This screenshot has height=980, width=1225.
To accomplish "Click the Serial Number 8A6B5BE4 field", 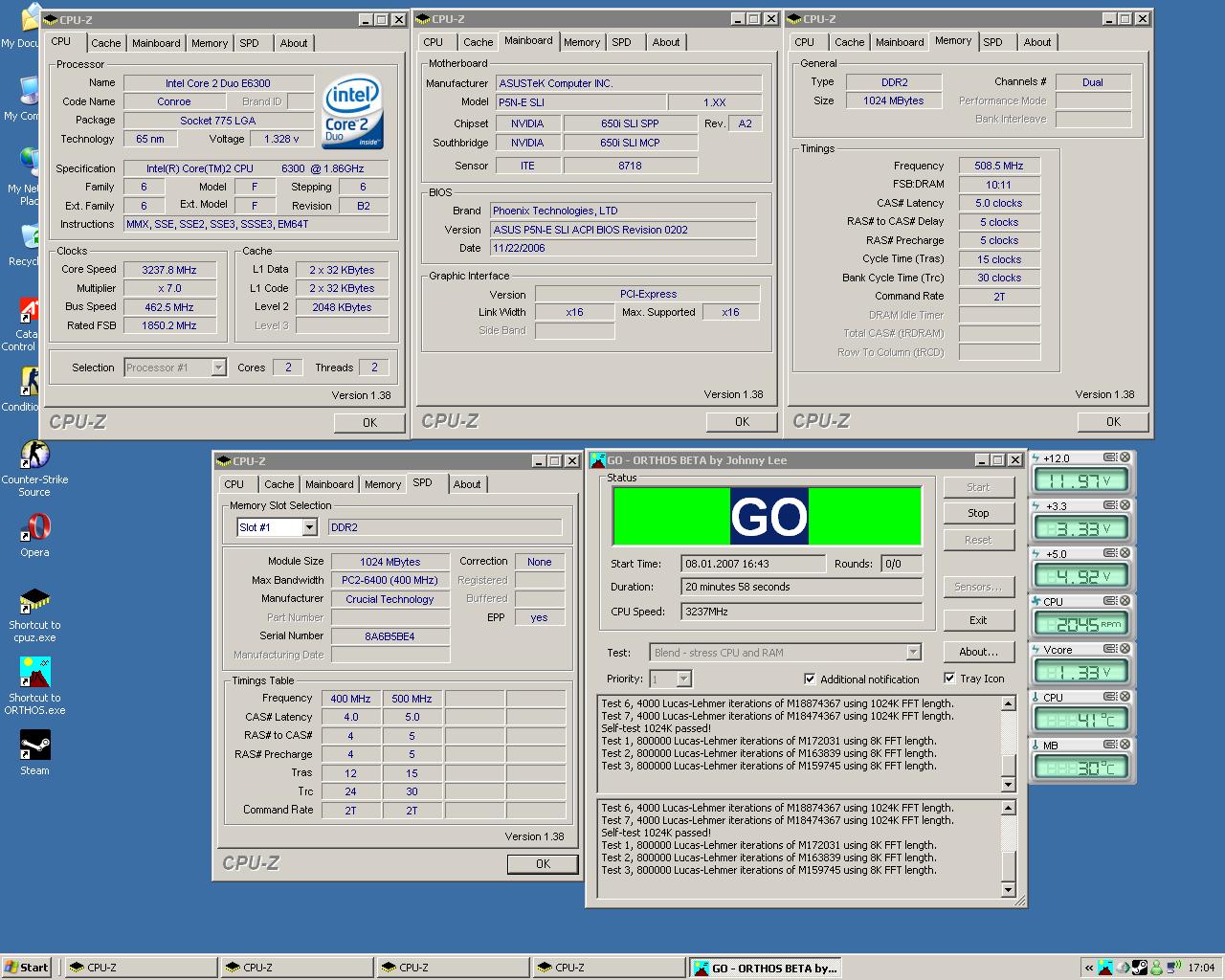I will pyautogui.click(x=390, y=636).
